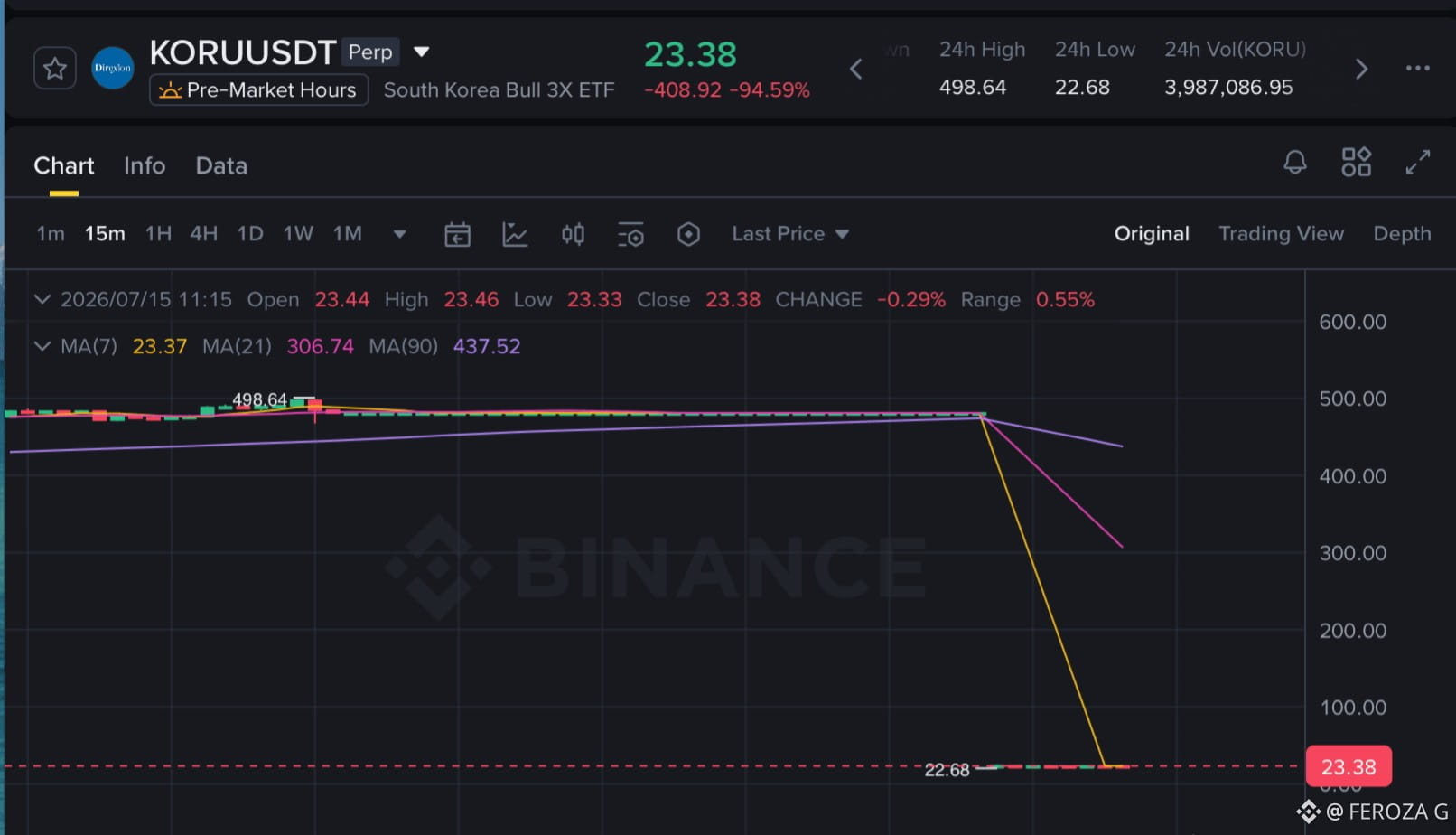Screen dimensions: 1456x835
Task: Open the go-to-date calendar icon
Action: (457, 235)
